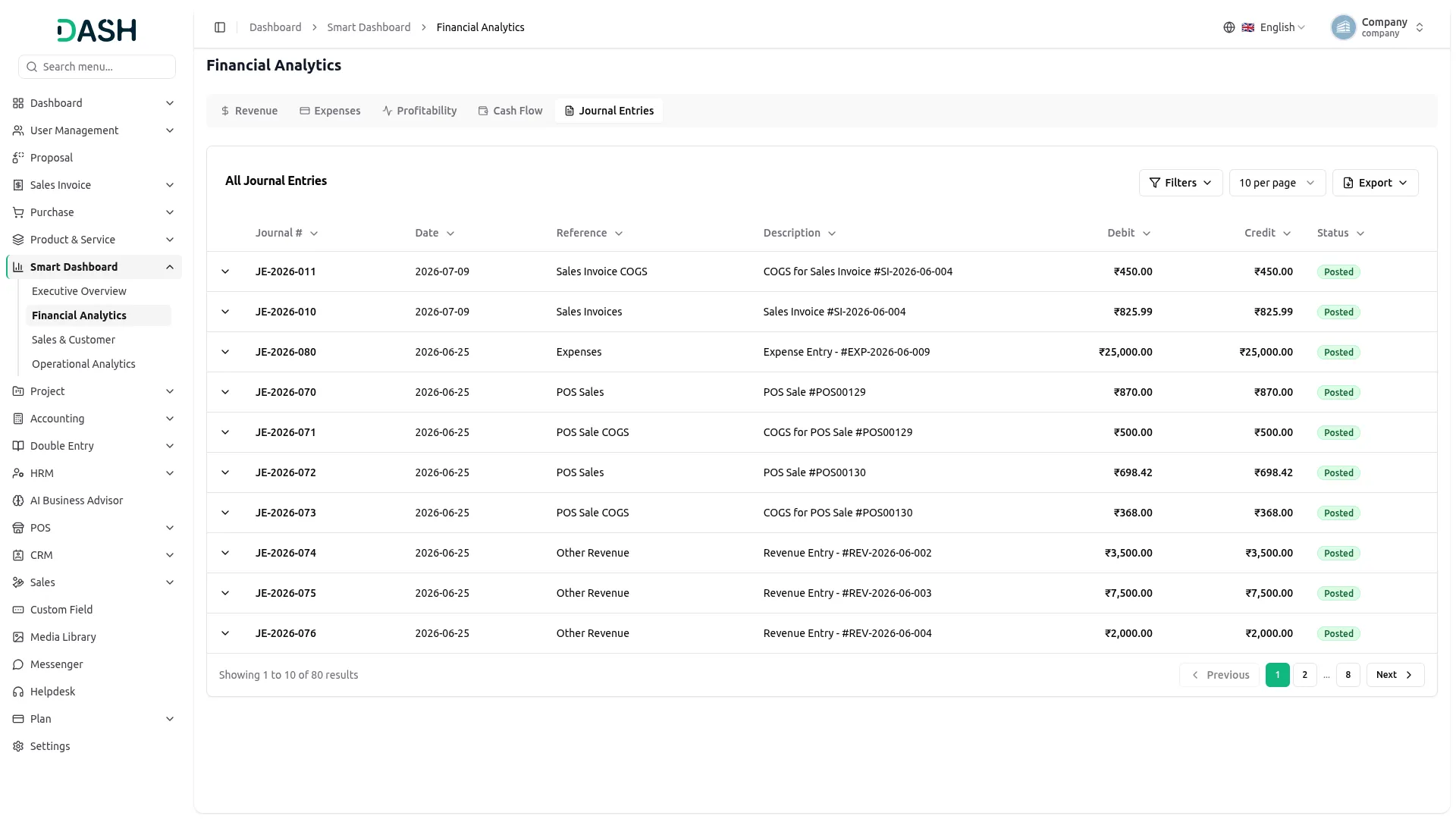Click the Posted badge for JE-2026-076
The width and height of the screenshot is (1456, 819).
(1338, 633)
